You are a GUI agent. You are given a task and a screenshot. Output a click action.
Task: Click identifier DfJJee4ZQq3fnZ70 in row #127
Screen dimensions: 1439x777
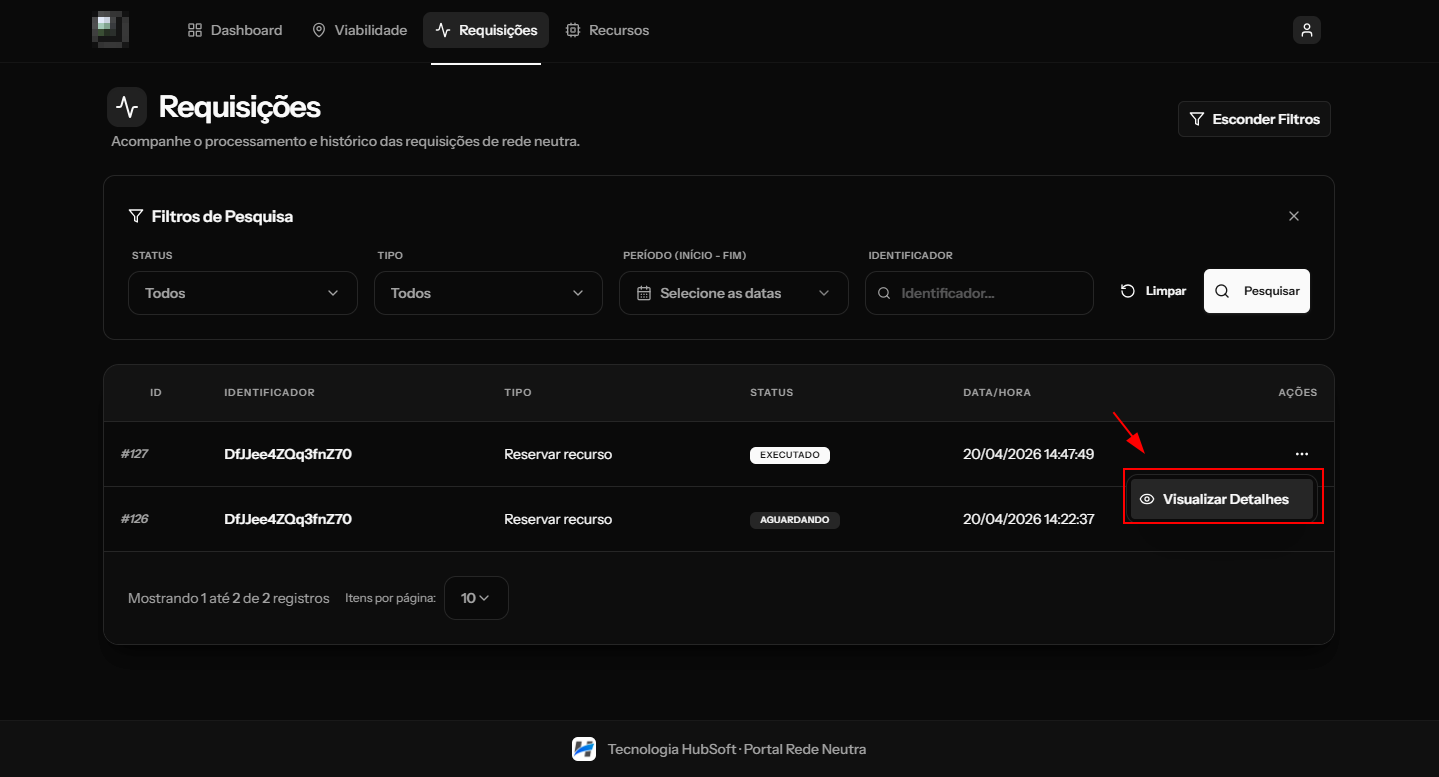coord(288,454)
